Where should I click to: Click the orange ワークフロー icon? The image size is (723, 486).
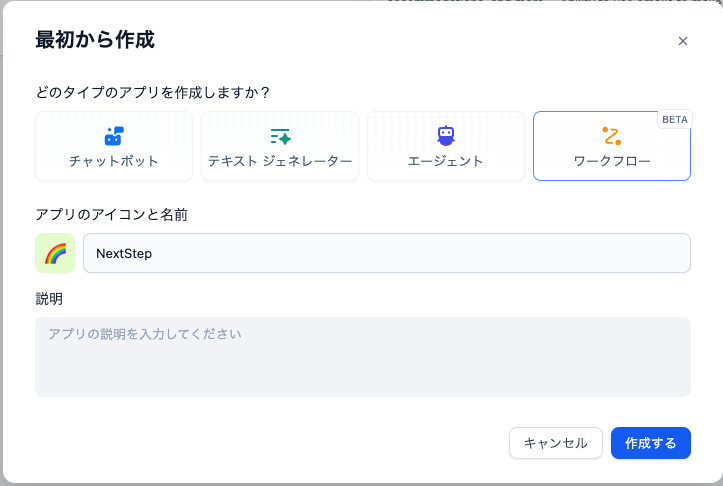coord(612,136)
